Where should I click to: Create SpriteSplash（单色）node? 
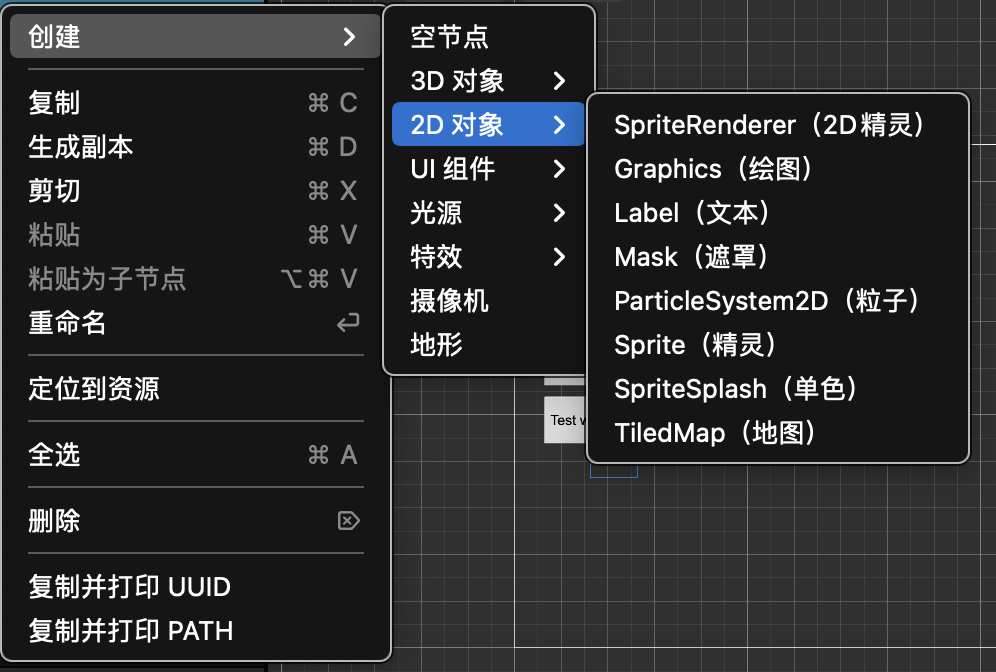point(778,389)
